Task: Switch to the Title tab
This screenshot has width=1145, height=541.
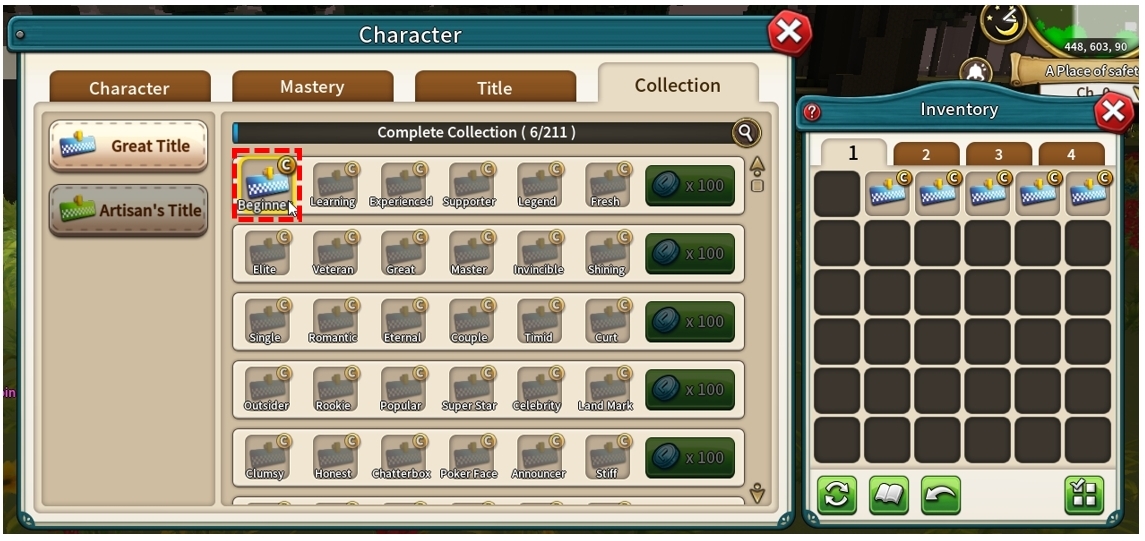Action: [495, 87]
